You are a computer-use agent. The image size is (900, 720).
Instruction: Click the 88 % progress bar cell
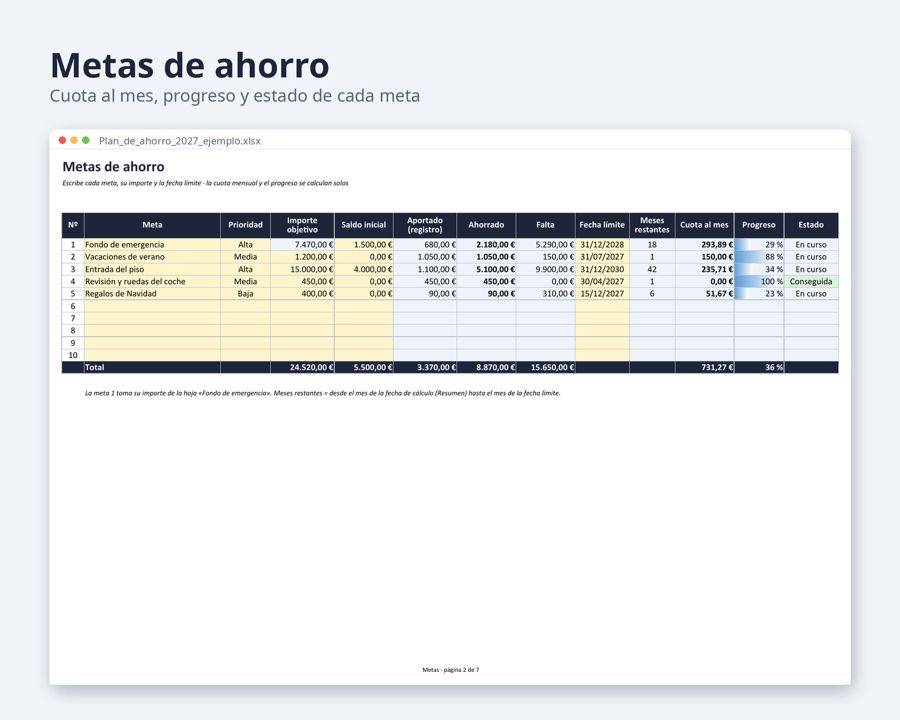point(759,257)
